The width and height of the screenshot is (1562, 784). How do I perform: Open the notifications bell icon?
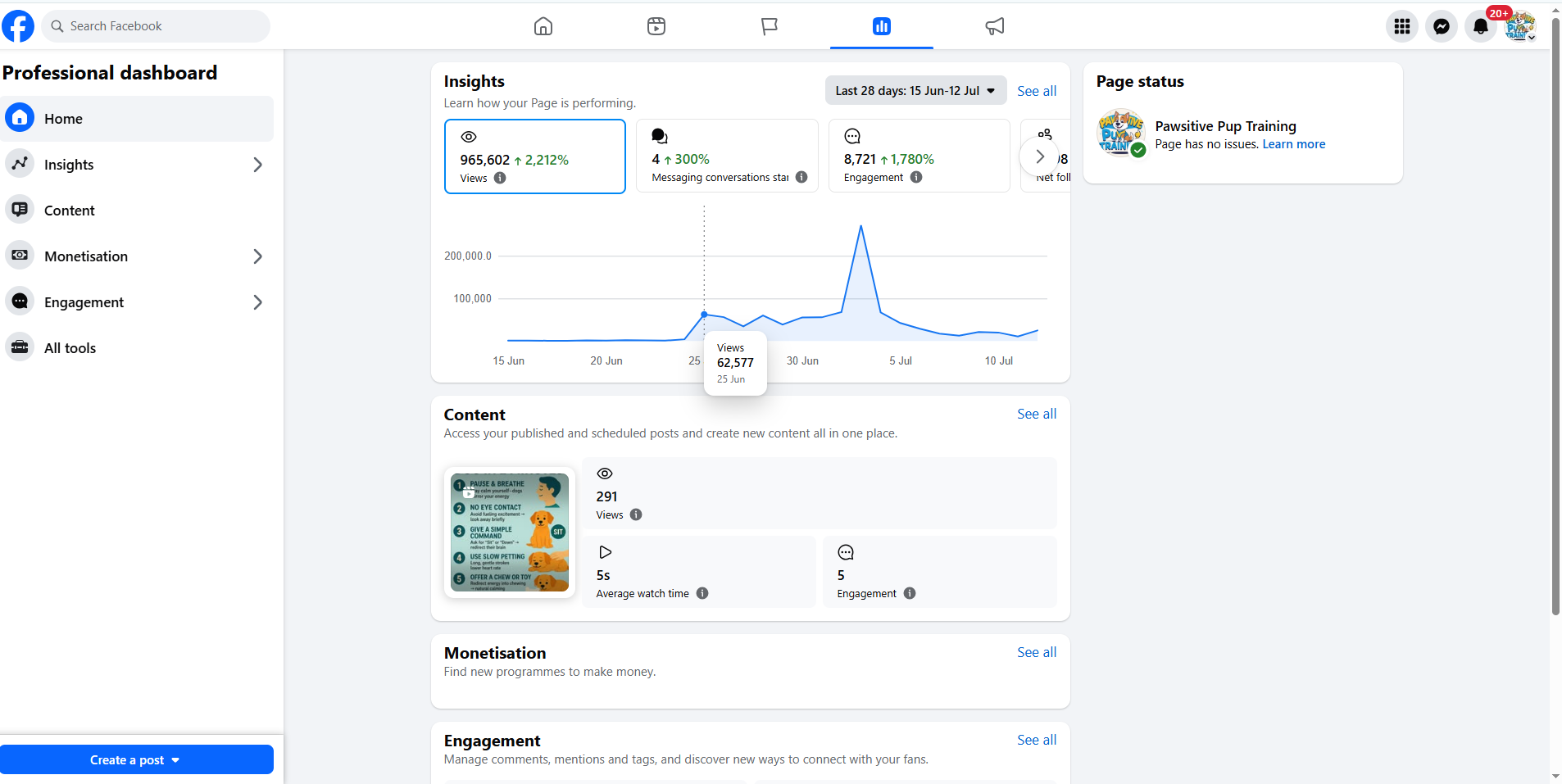[x=1481, y=26]
